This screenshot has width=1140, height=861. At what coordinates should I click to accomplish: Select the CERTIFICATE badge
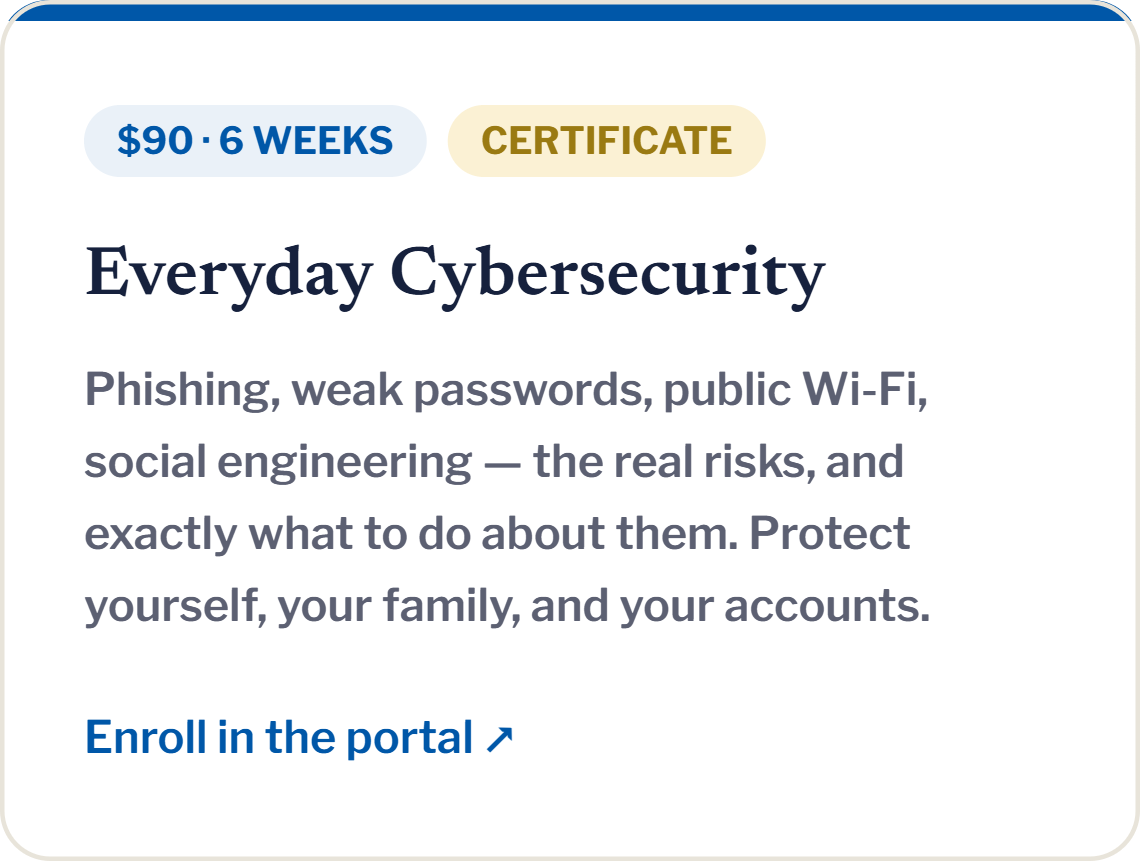coord(606,141)
